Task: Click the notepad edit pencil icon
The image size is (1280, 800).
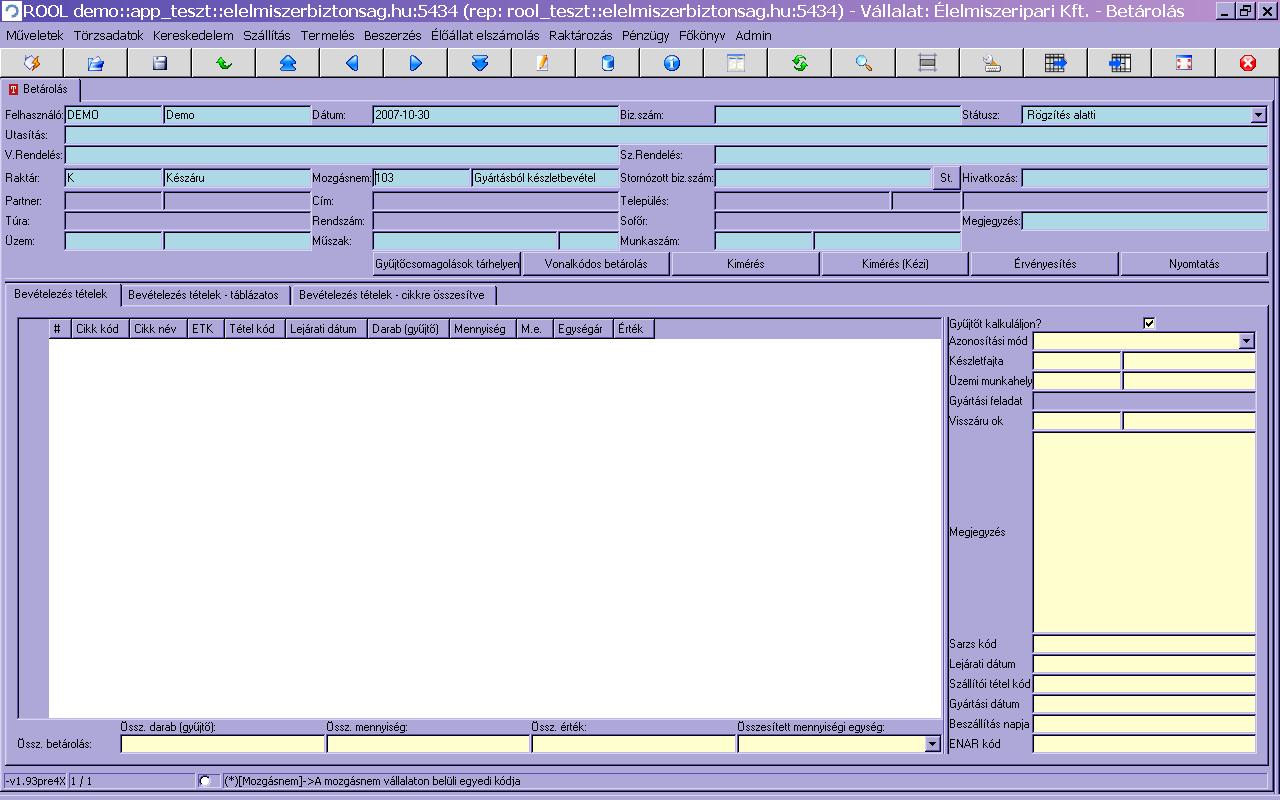Action: pos(543,63)
